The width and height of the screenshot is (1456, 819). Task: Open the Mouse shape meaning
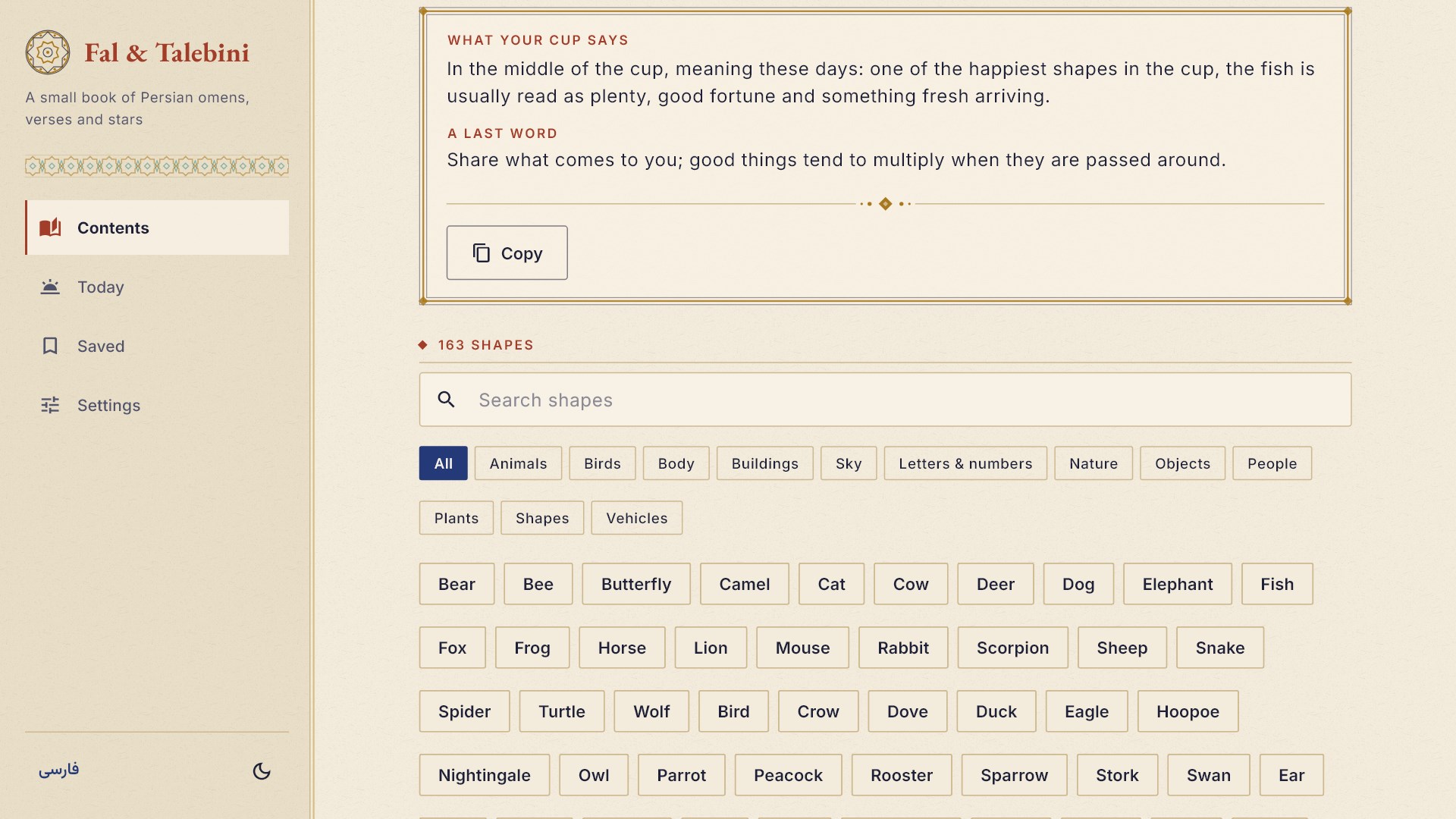coord(802,648)
